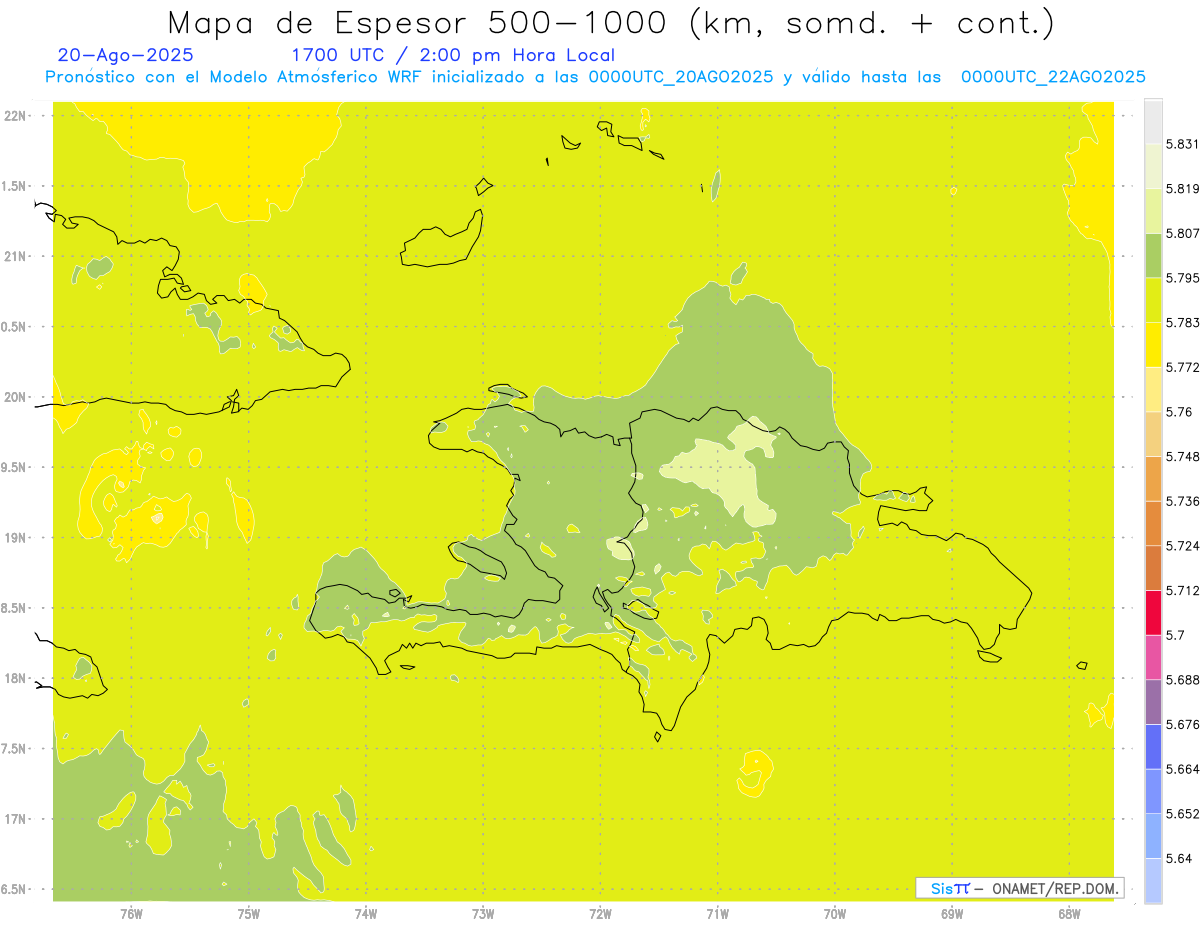This screenshot has height=927, width=1200.
Task: Select the legend value 5.807
Action: [1182, 233]
